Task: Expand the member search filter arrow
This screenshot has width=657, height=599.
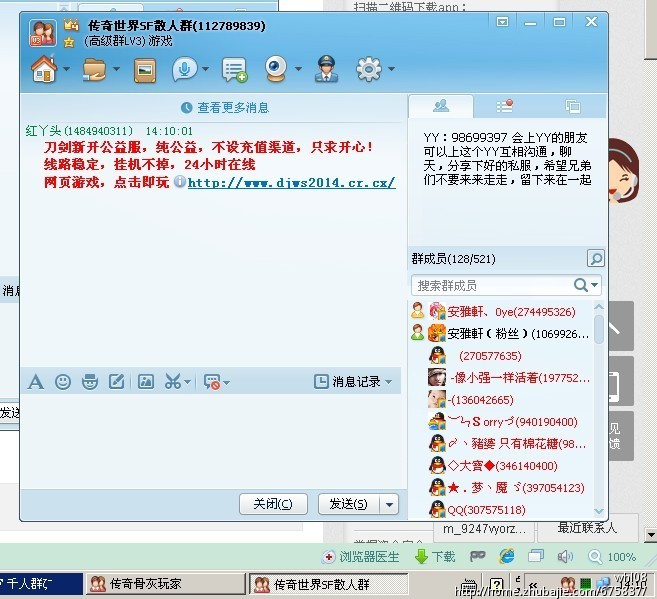Action: [594, 285]
